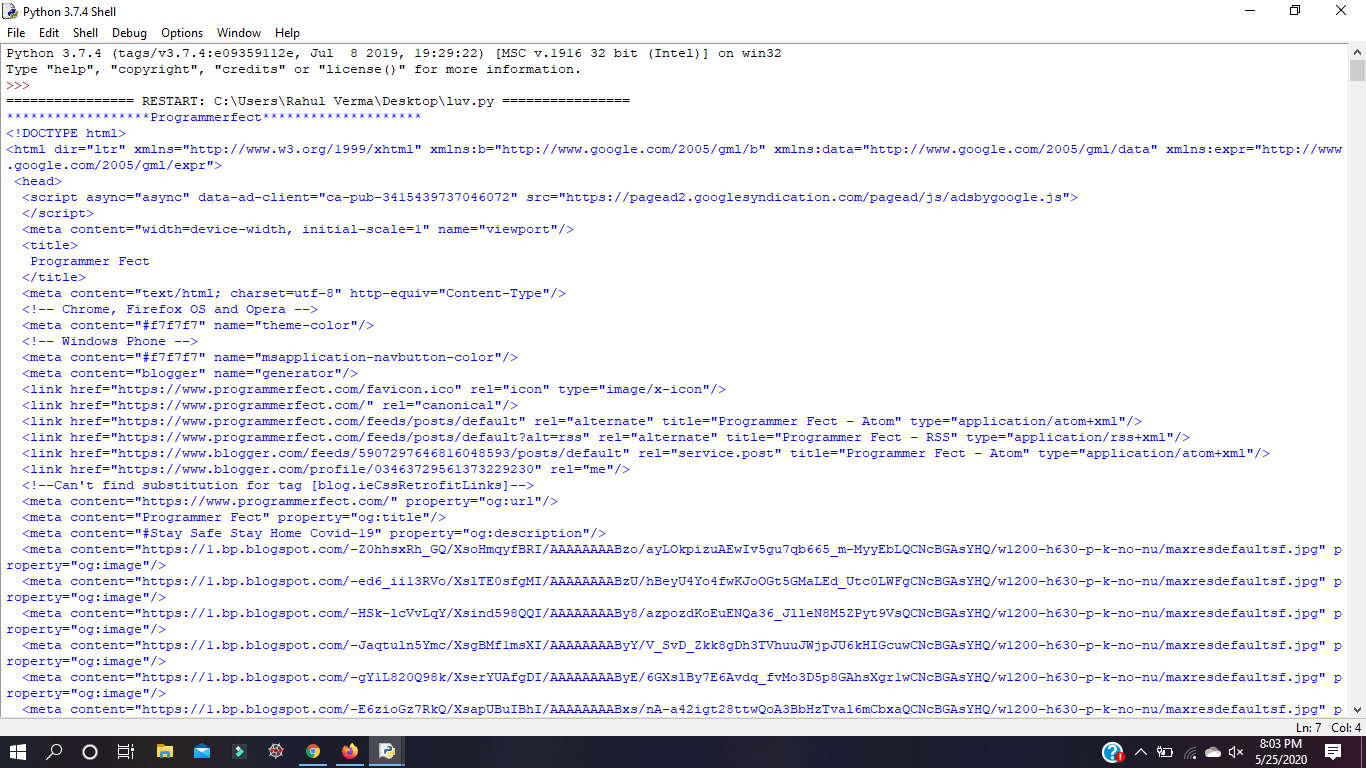Image resolution: width=1366 pixels, height=768 pixels.
Task: Open the taskbar search magnifier
Action: click(x=55, y=752)
